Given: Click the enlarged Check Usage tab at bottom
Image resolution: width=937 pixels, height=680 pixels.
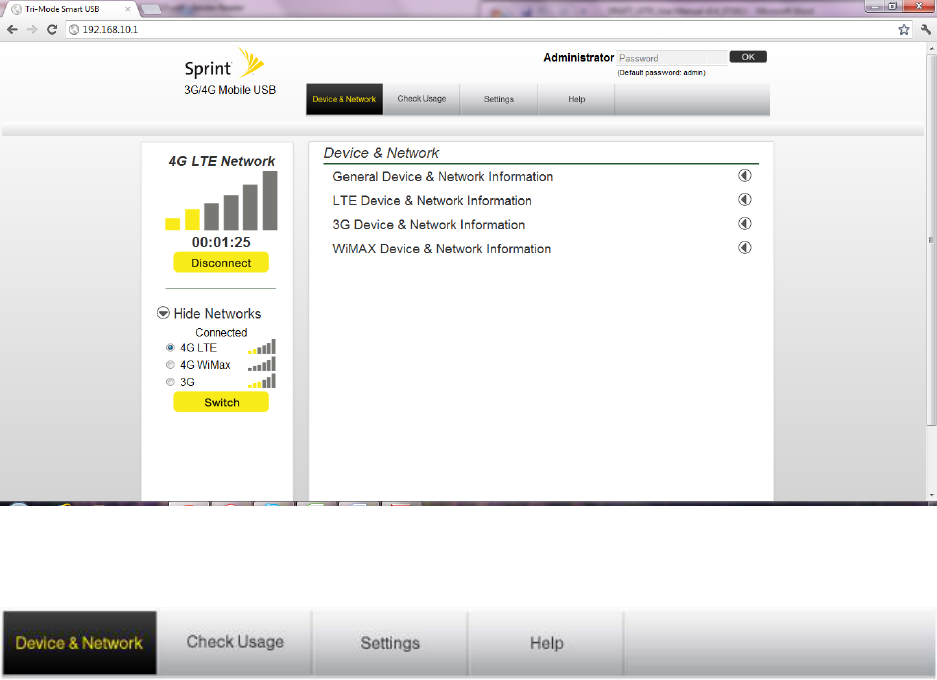Looking at the screenshot, I should pos(235,642).
